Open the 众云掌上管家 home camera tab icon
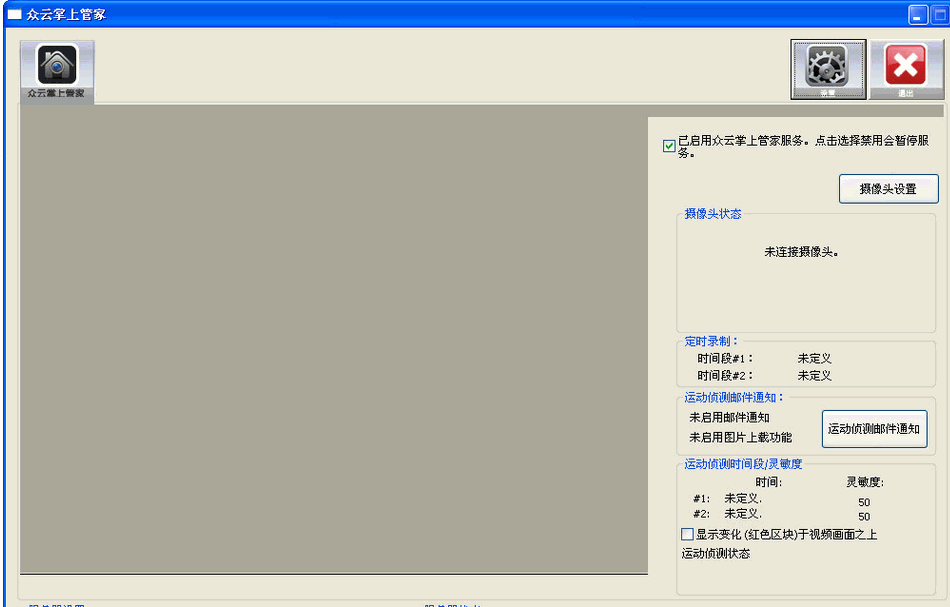Screen dimensions: 950x607 point(57,70)
